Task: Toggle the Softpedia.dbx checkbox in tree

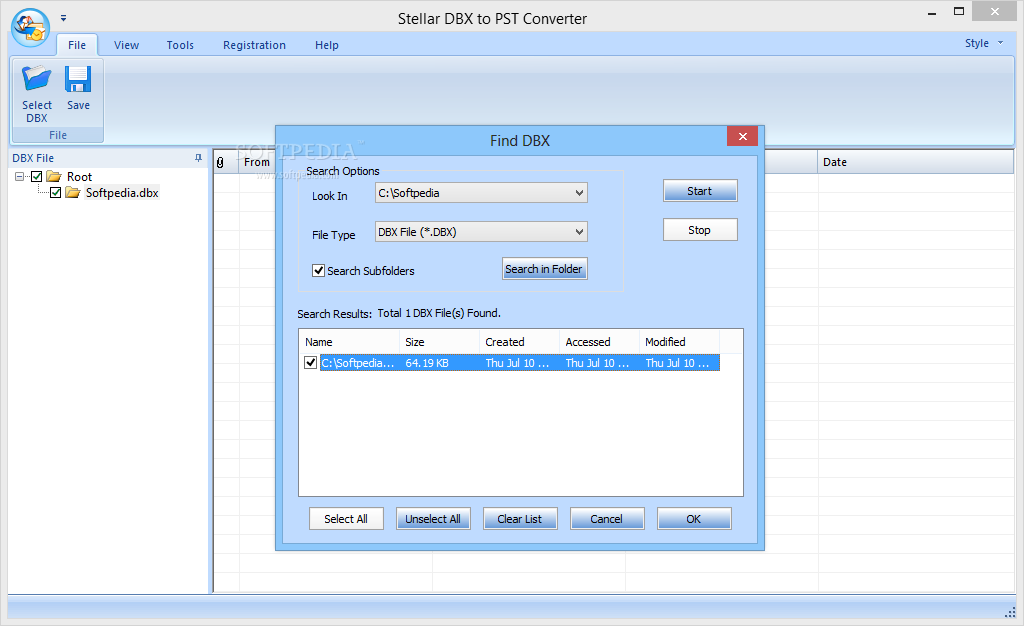Action: 56,193
